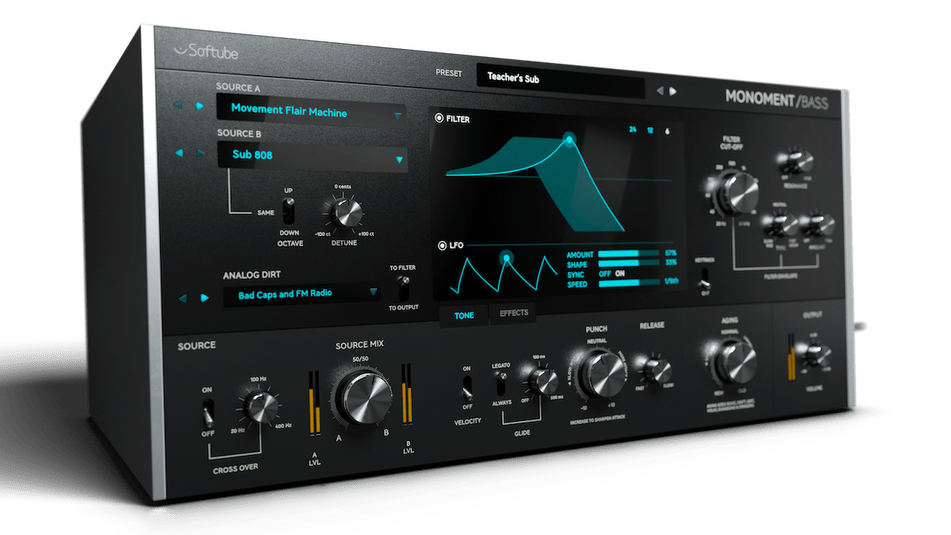Viewport: 951px width, 535px height.
Task: Select next Source B sound arrow
Action: point(200,154)
